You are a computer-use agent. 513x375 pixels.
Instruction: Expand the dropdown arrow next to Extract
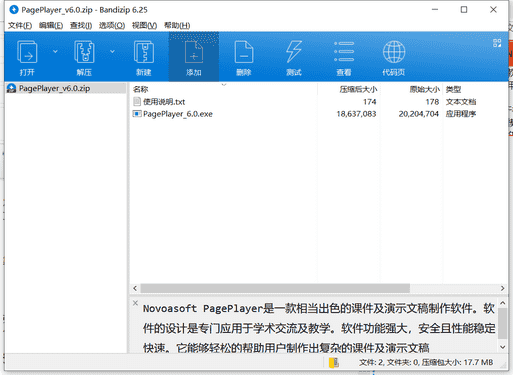112,51
